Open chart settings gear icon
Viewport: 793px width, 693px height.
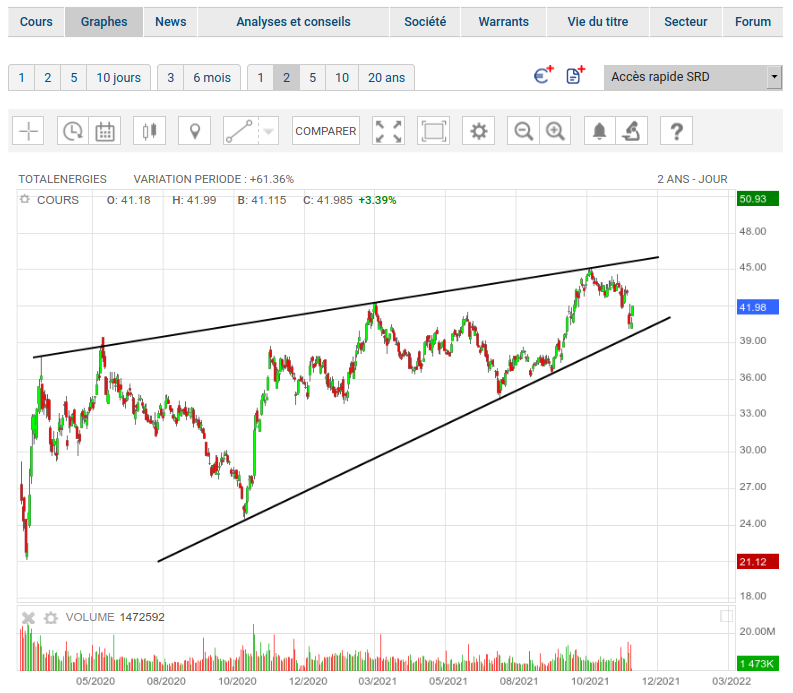pos(478,131)
